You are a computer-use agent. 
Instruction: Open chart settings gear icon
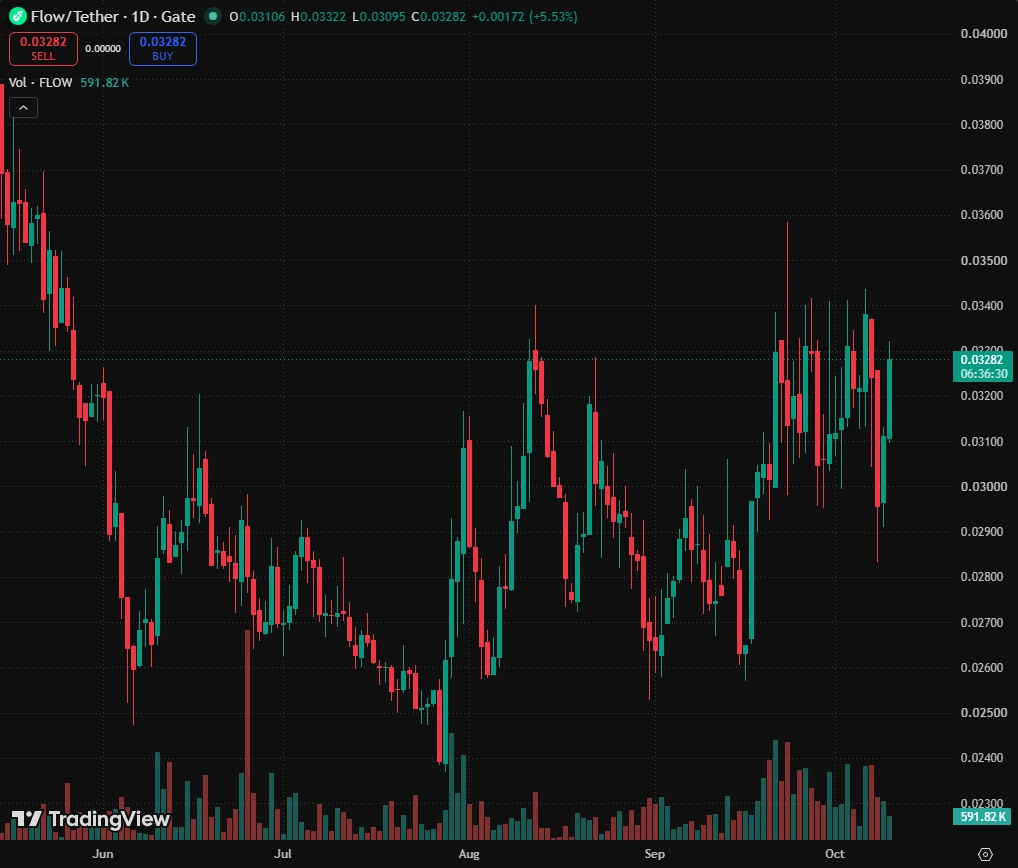(x=985, y=854)
